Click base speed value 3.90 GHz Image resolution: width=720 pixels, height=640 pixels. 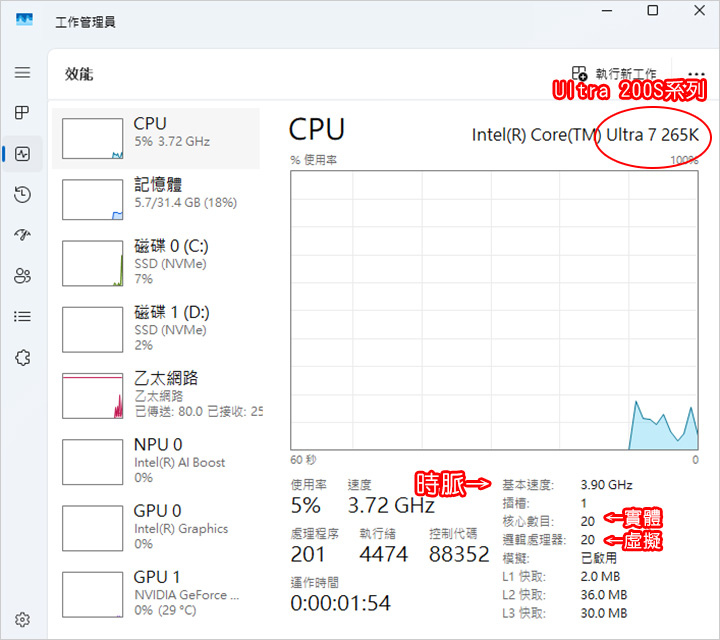pos(606,485)
